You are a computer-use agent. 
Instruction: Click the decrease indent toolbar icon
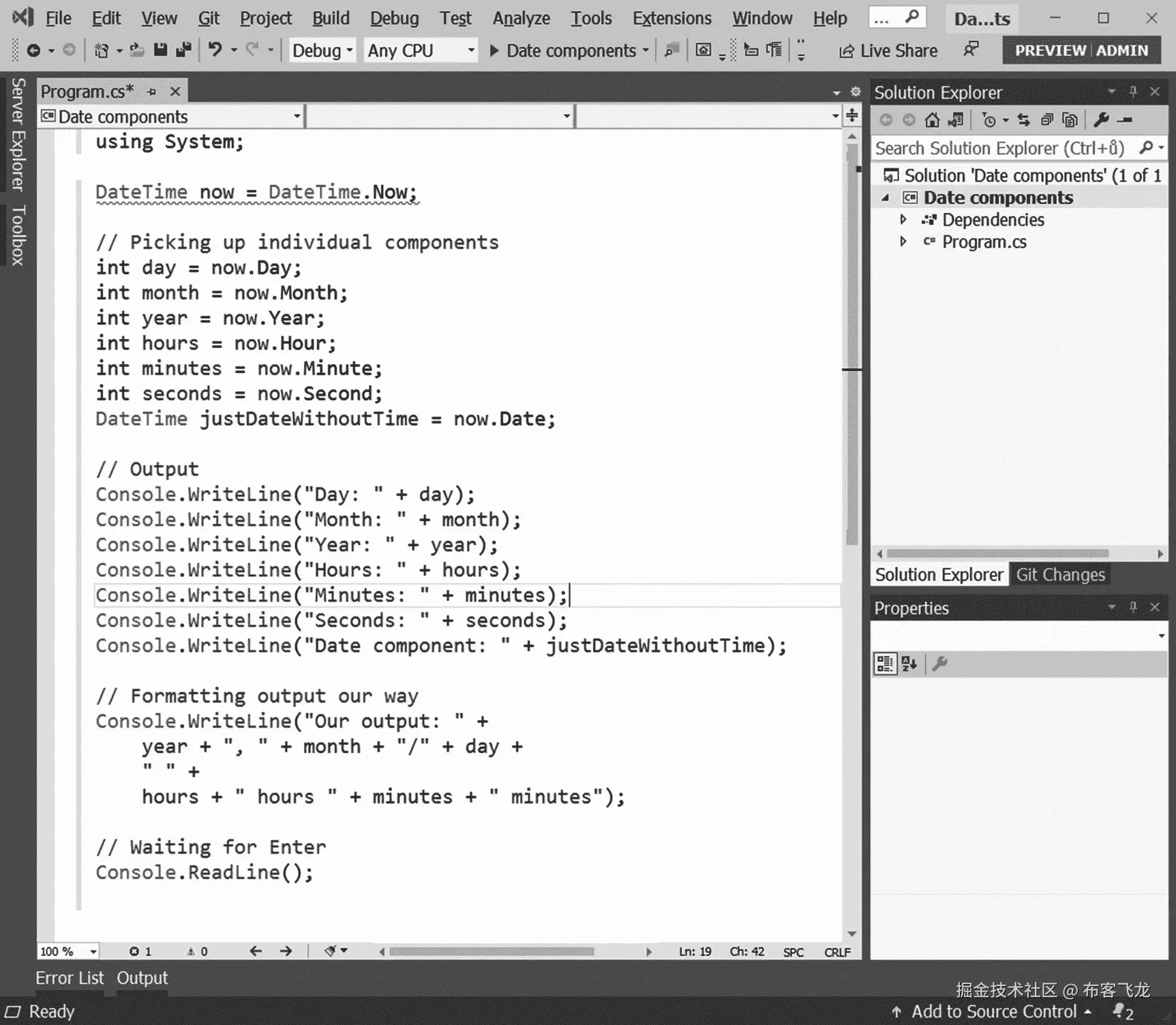[x=751, y=50]
